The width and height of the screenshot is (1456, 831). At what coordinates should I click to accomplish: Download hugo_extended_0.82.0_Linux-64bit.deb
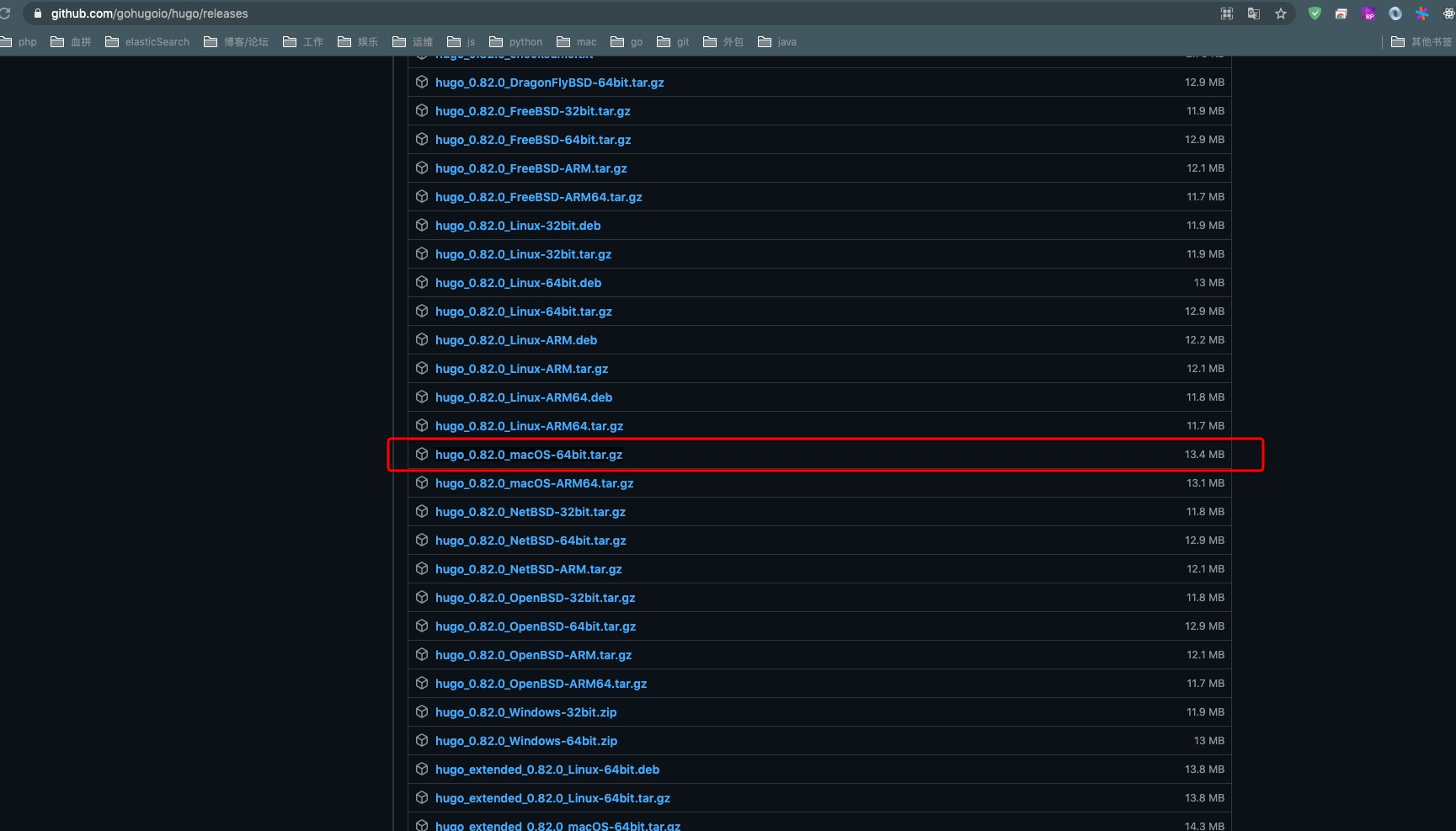point(547,770)
